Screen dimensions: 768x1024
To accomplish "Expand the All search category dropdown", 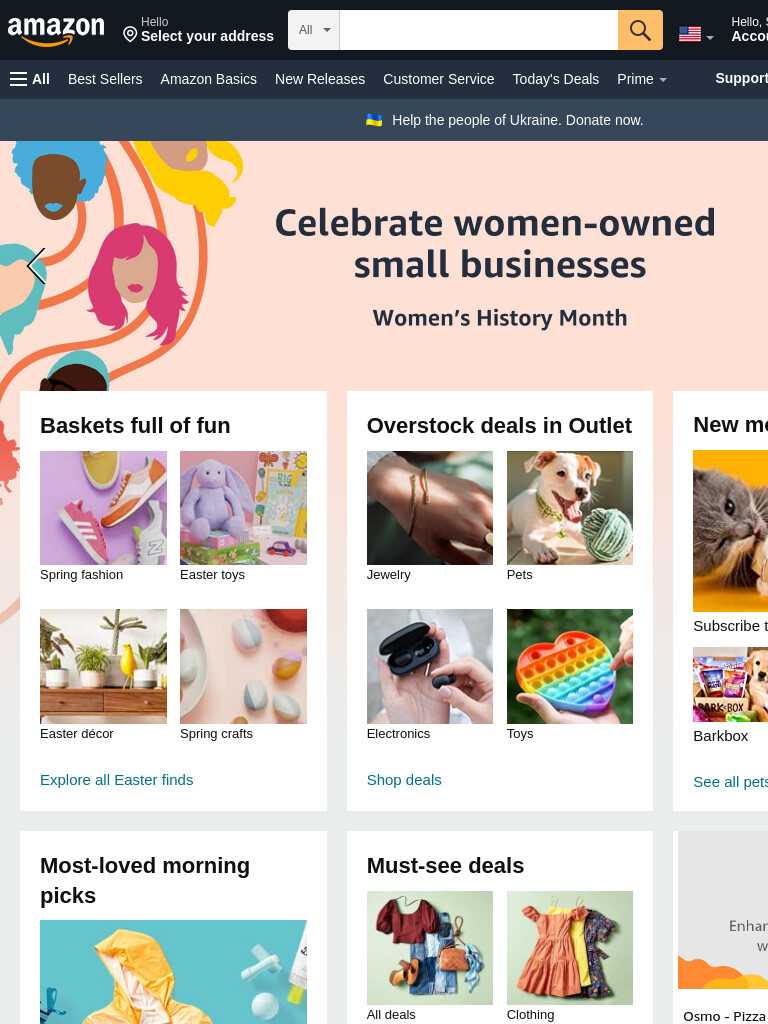I will pos(314,30).
